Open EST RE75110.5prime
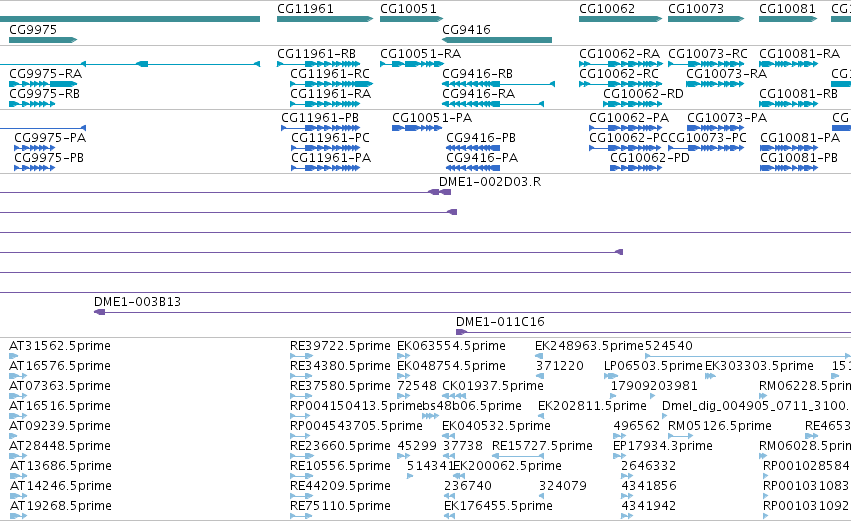The width and height of the screenshot is (851, 521). 301,516
